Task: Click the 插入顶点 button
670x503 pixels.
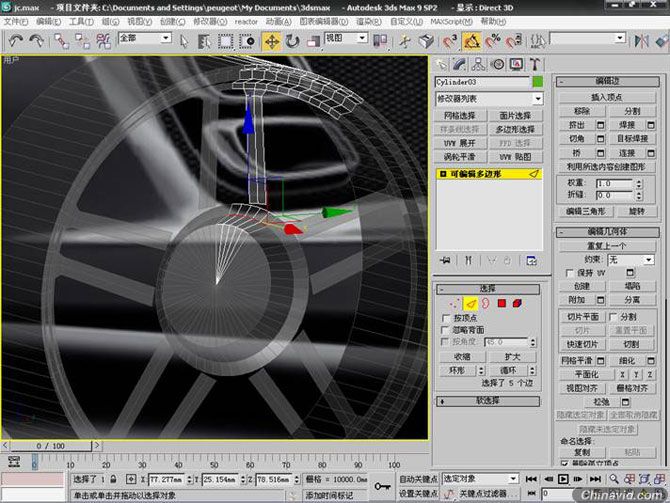Action: pos(607,97)
